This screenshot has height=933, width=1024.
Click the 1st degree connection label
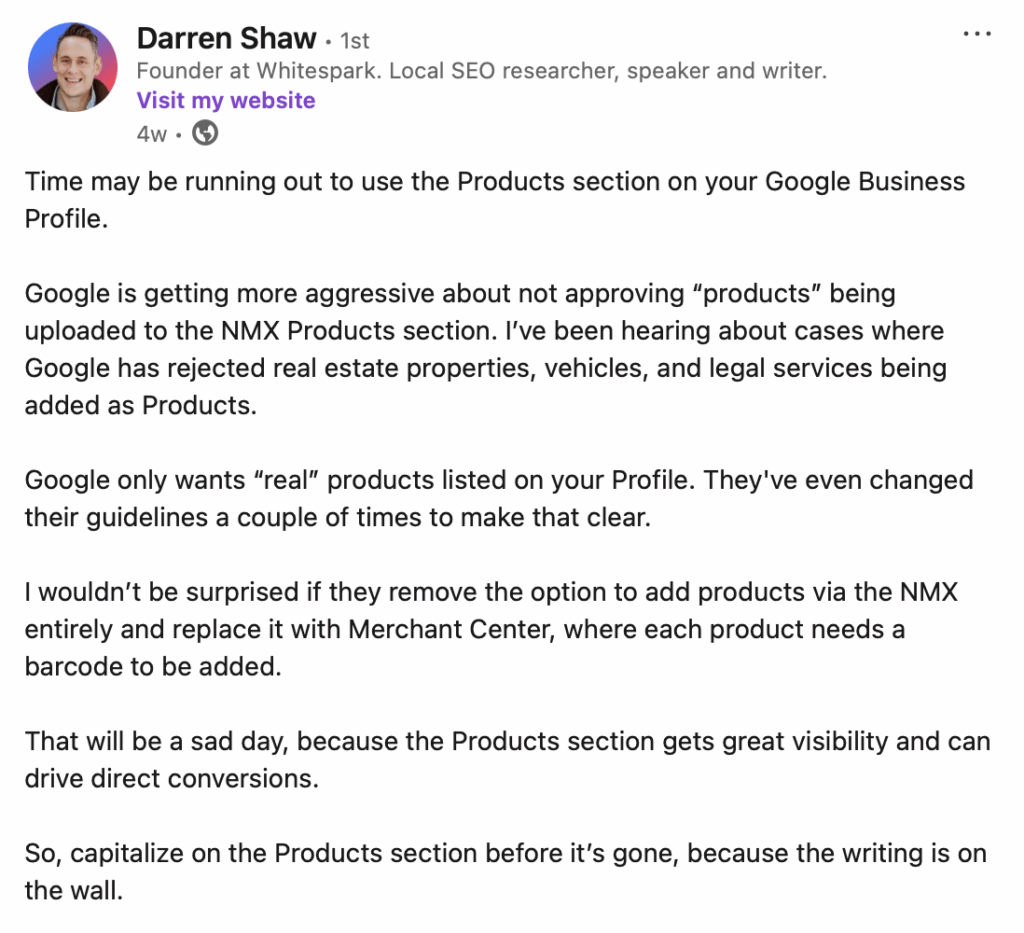coord(355,41)
